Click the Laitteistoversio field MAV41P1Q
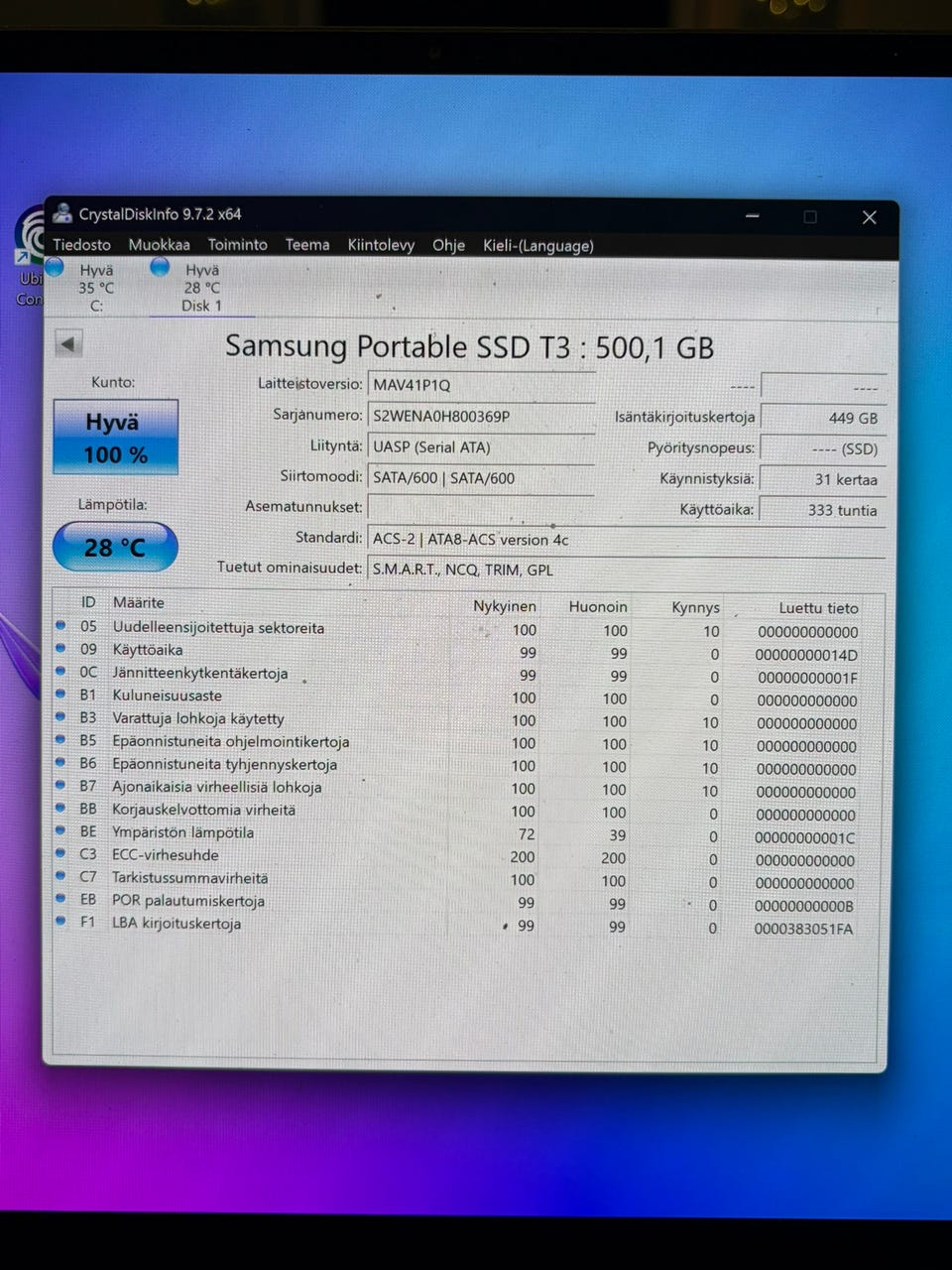 point(481,385)
